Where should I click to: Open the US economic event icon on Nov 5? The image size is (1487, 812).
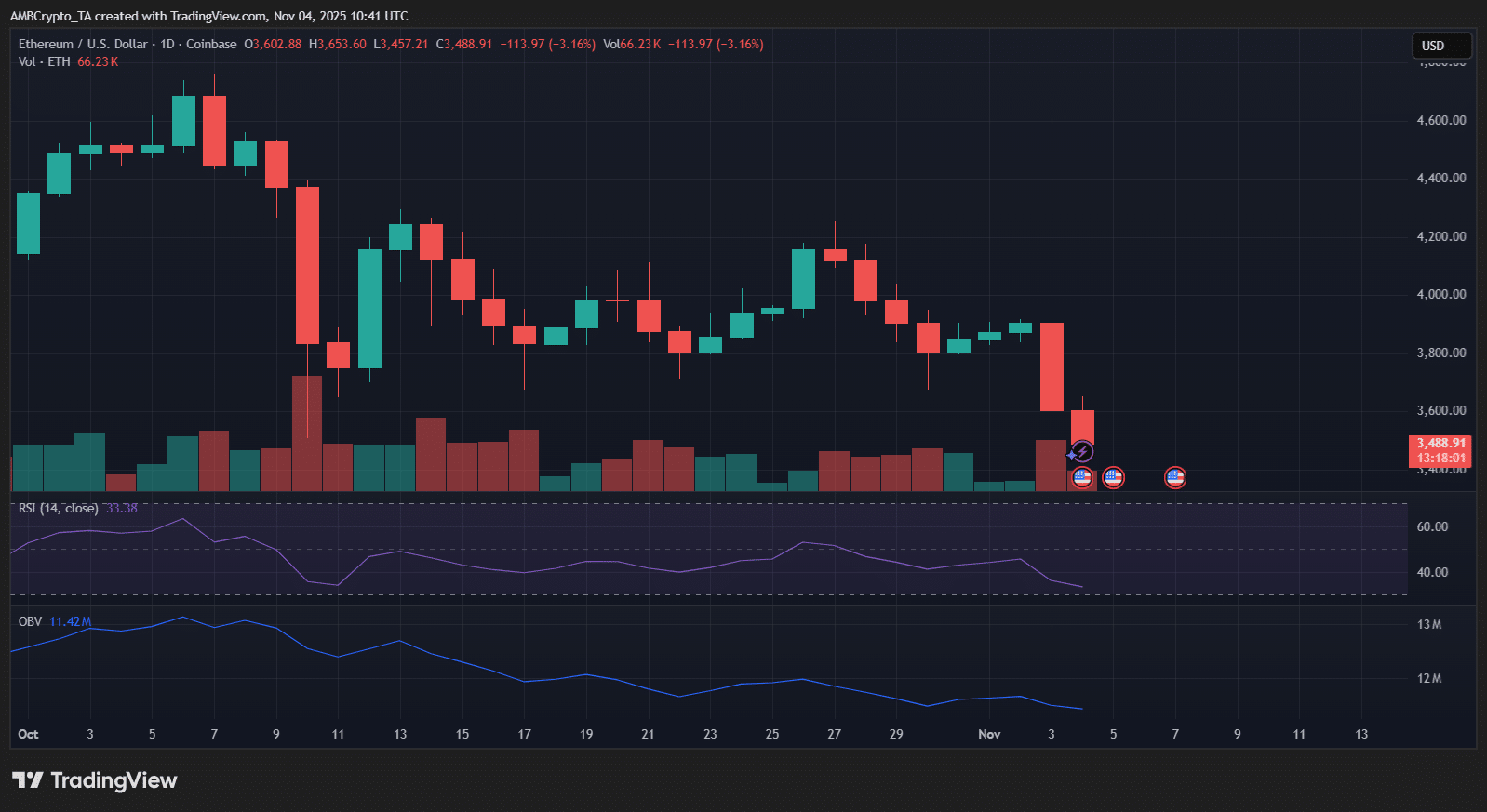point(1113,478)
